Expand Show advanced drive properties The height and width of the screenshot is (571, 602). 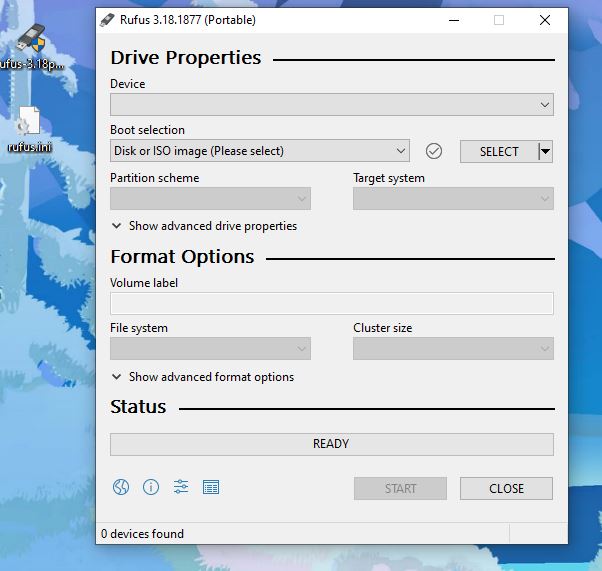204,226
